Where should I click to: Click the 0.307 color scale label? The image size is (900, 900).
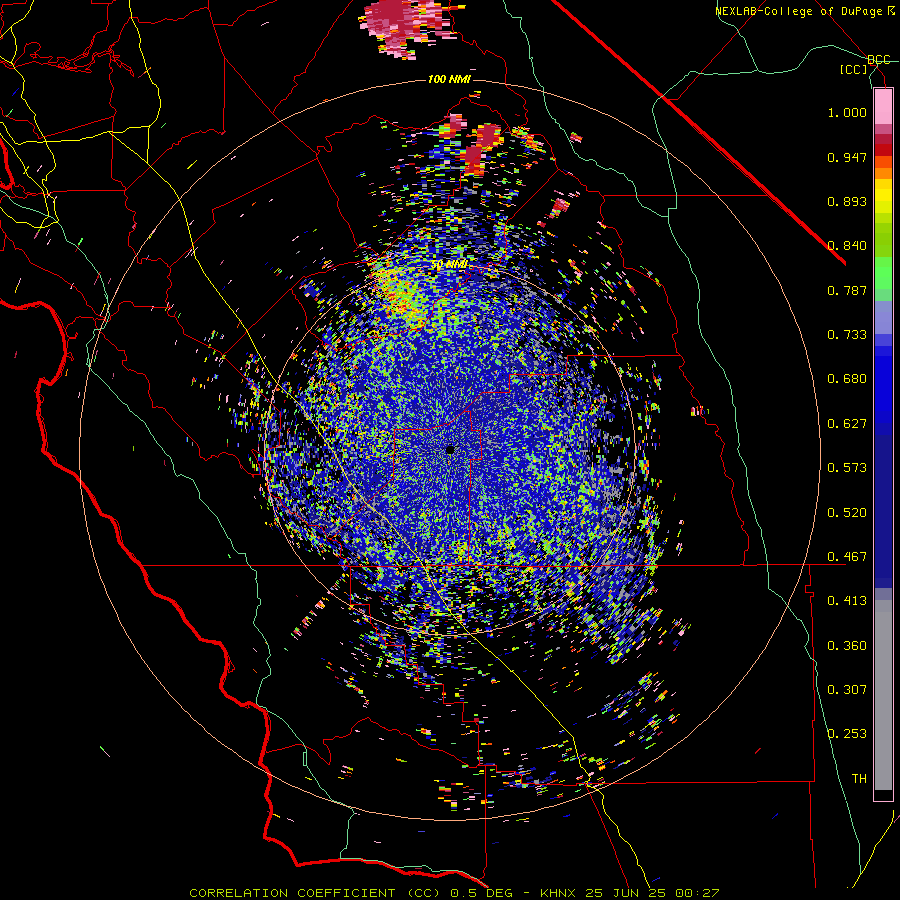[847, 690]
